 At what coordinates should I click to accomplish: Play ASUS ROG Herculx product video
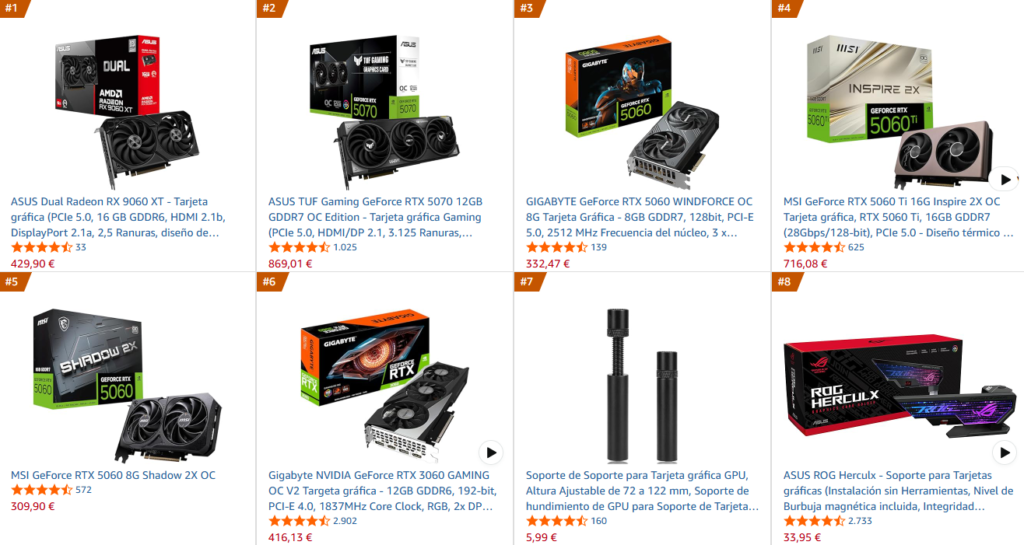pos(1004,452)
